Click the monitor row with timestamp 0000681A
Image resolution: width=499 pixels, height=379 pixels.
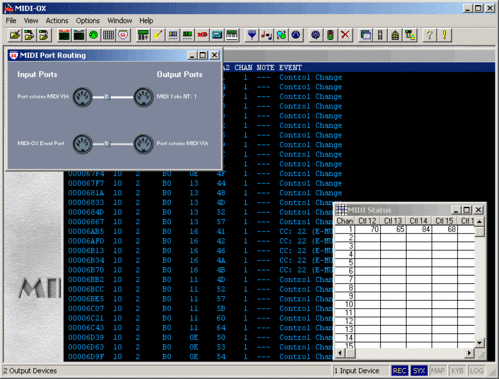(x=203, y=193)
